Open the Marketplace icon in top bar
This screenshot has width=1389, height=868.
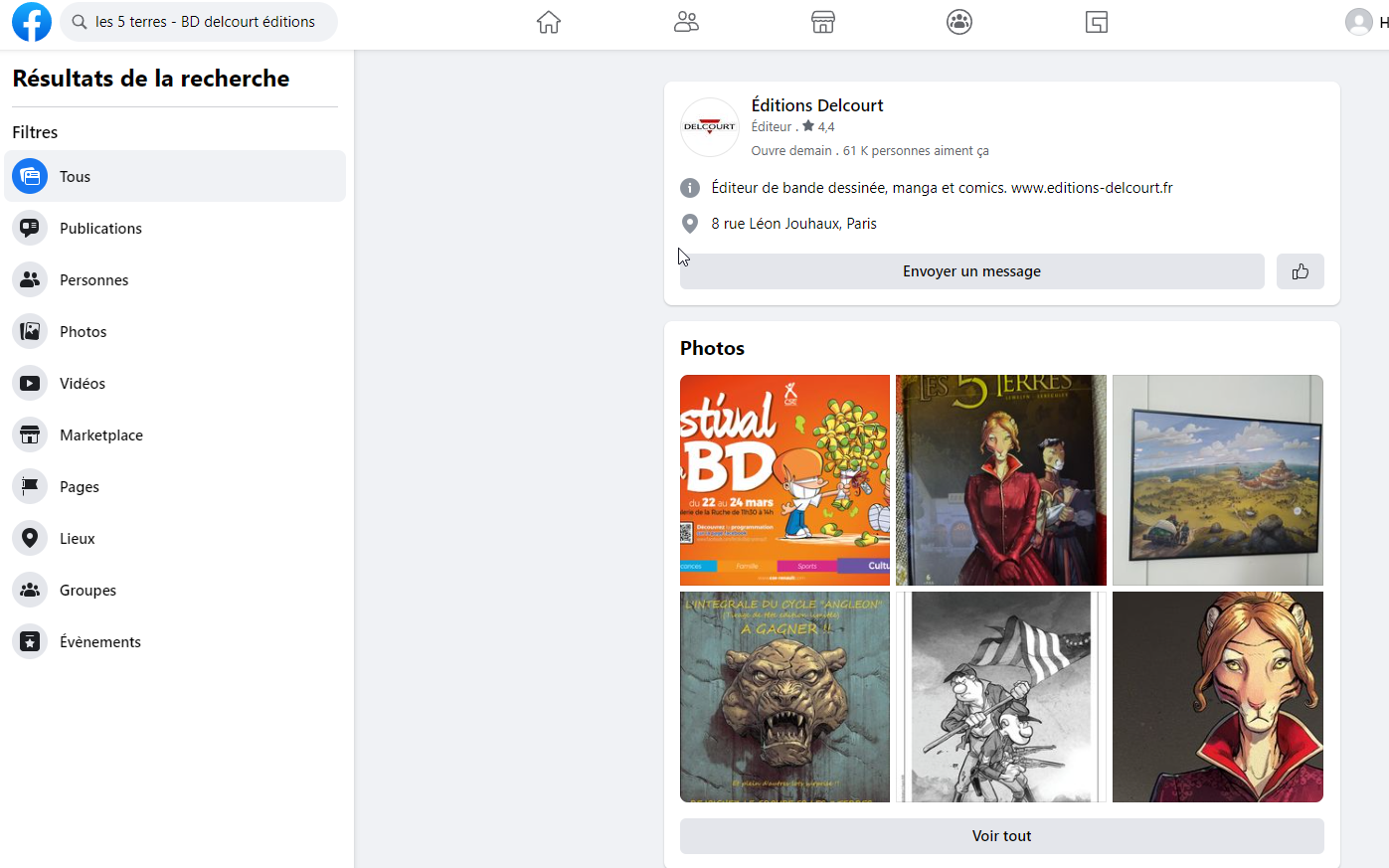(x=823, y=22)
